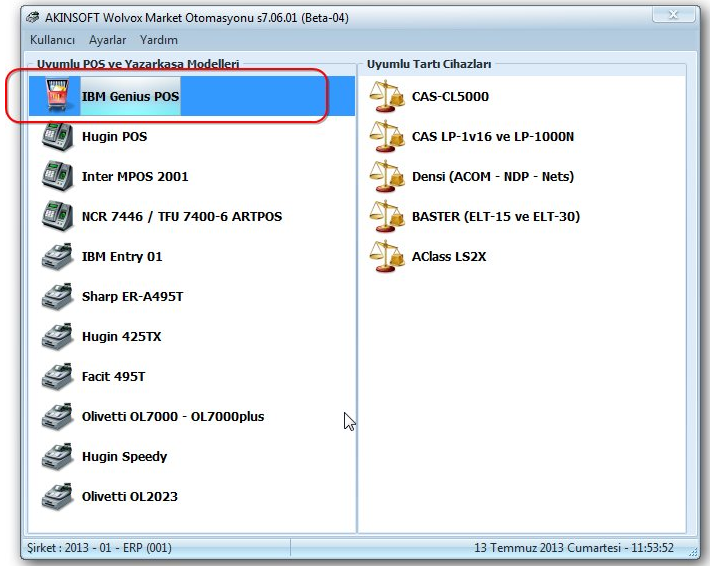Select Hugin 425TX label
Image resolution: width=710 pixels, height=566 pixels.
[x=121, y=336]
